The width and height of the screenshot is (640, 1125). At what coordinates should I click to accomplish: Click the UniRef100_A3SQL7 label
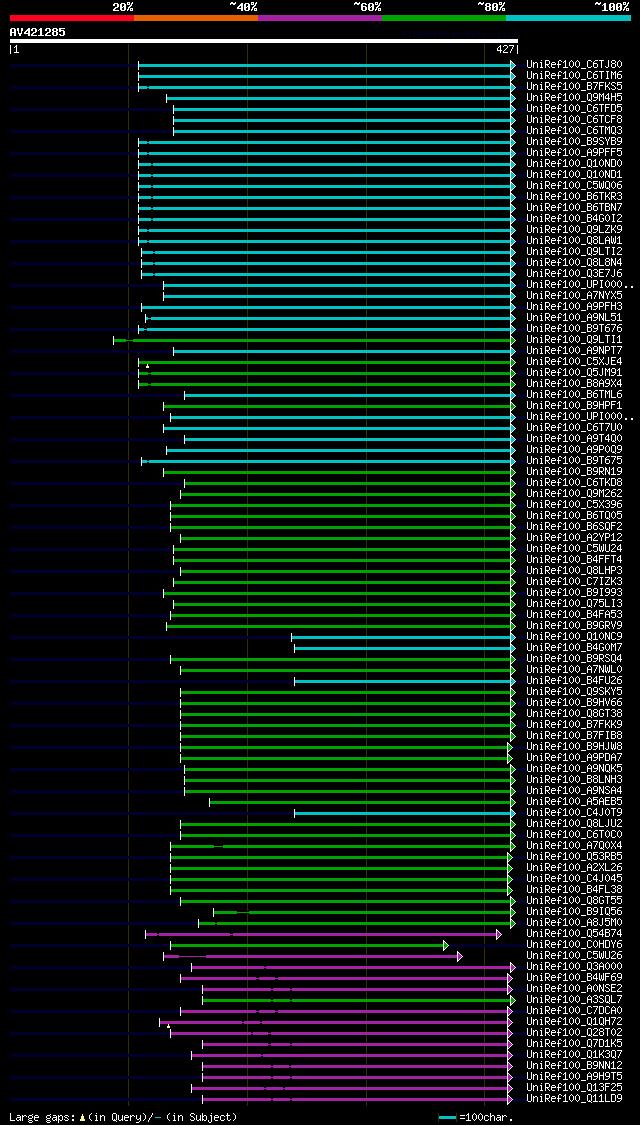(574, 999)
